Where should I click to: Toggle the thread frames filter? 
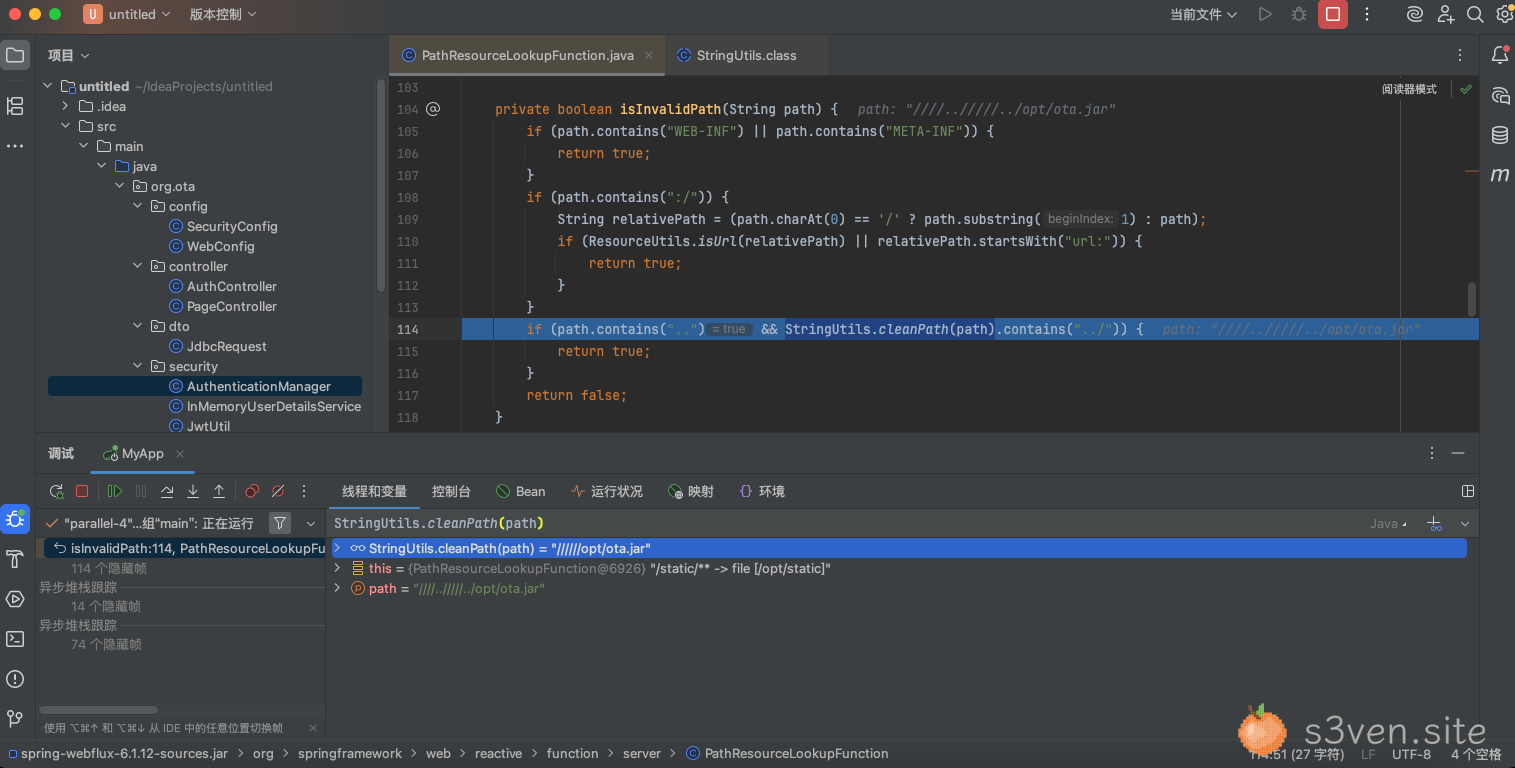point(280,523)
